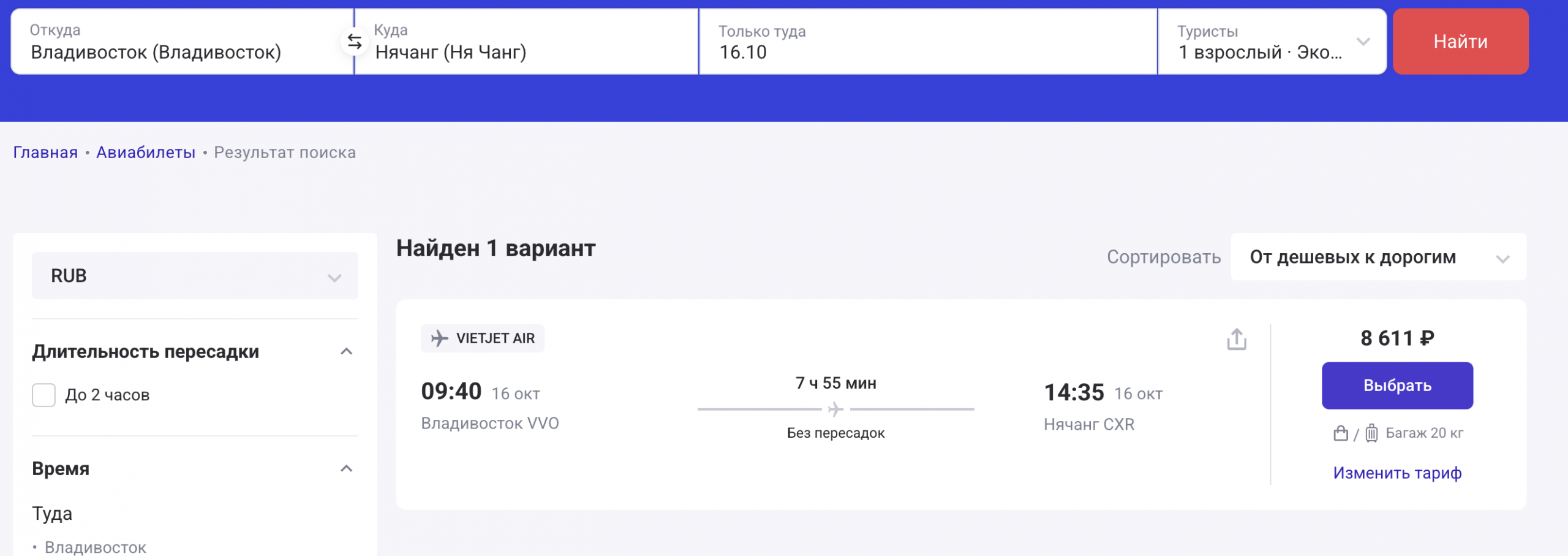Swap origin and destination cities

coord(355,42)
